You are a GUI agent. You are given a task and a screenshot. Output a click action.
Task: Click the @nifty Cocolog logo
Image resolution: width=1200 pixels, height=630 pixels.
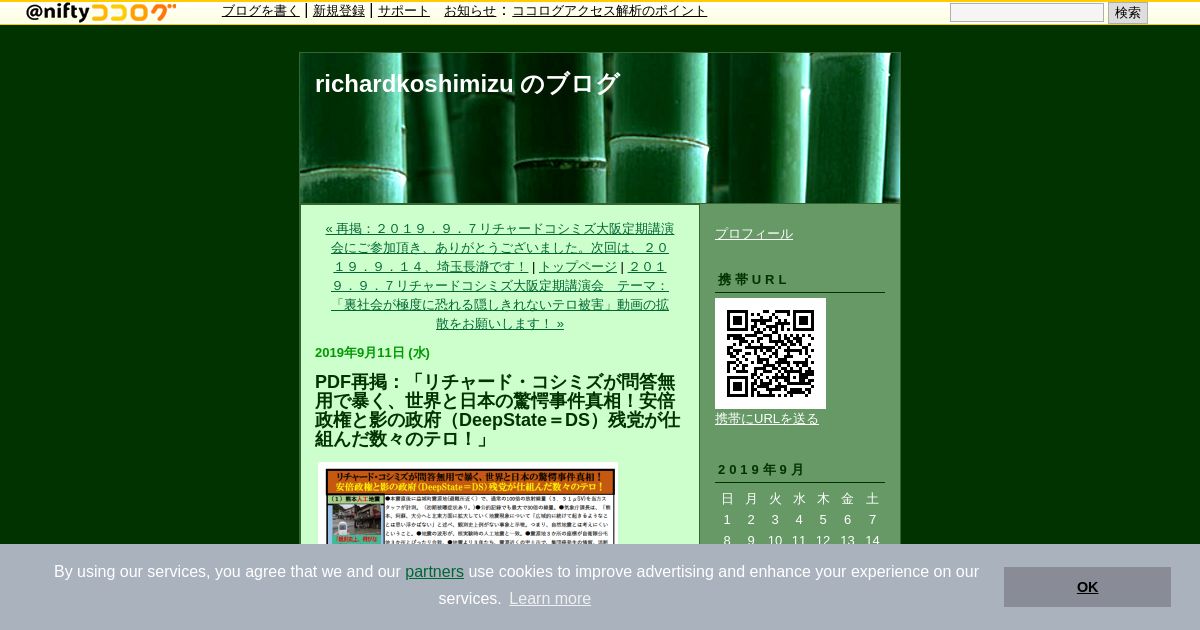pyautogui.click(x=101, y=12)
